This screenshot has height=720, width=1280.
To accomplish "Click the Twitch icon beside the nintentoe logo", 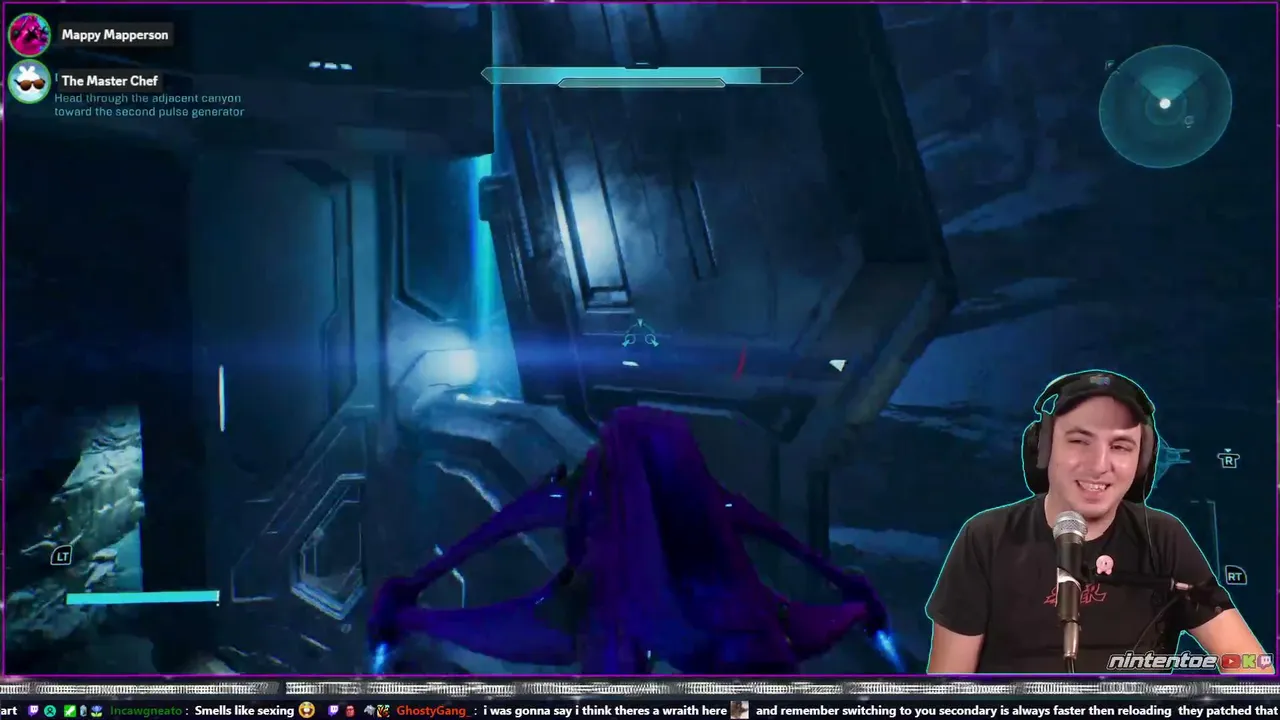I will click(x=1263, y=662).
